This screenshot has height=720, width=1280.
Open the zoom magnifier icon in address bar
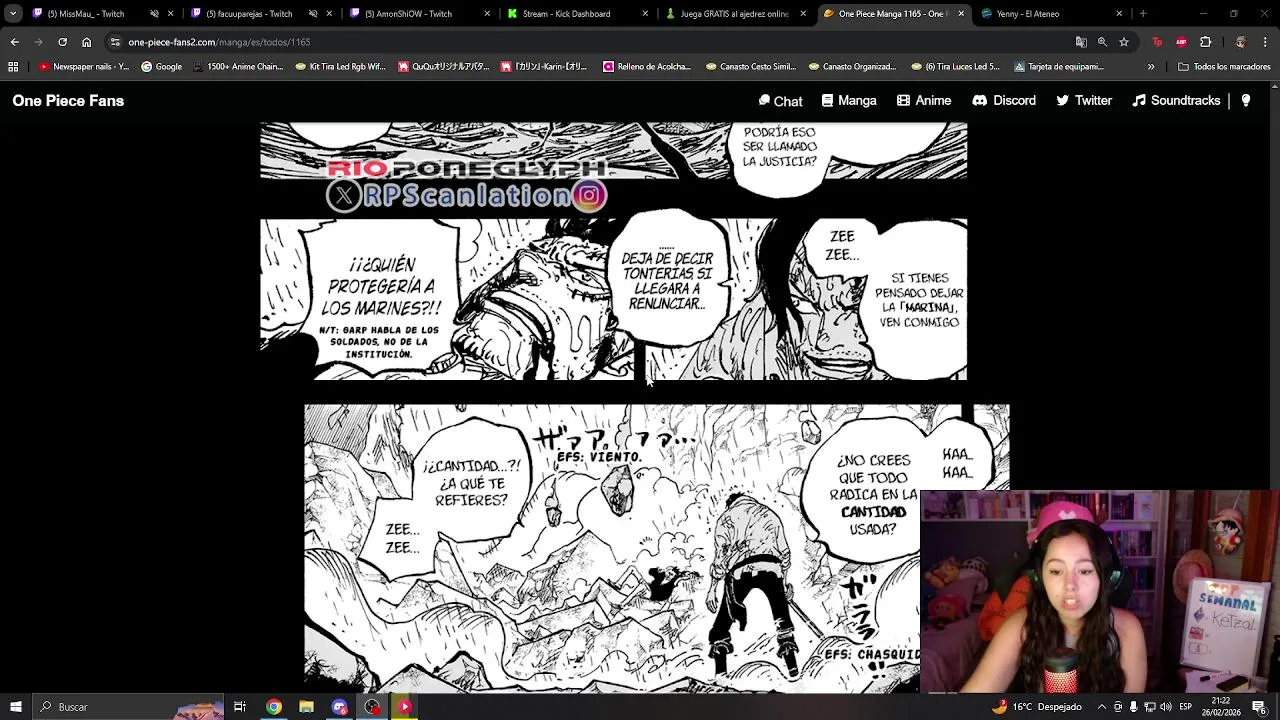[x=1102, y=42]
